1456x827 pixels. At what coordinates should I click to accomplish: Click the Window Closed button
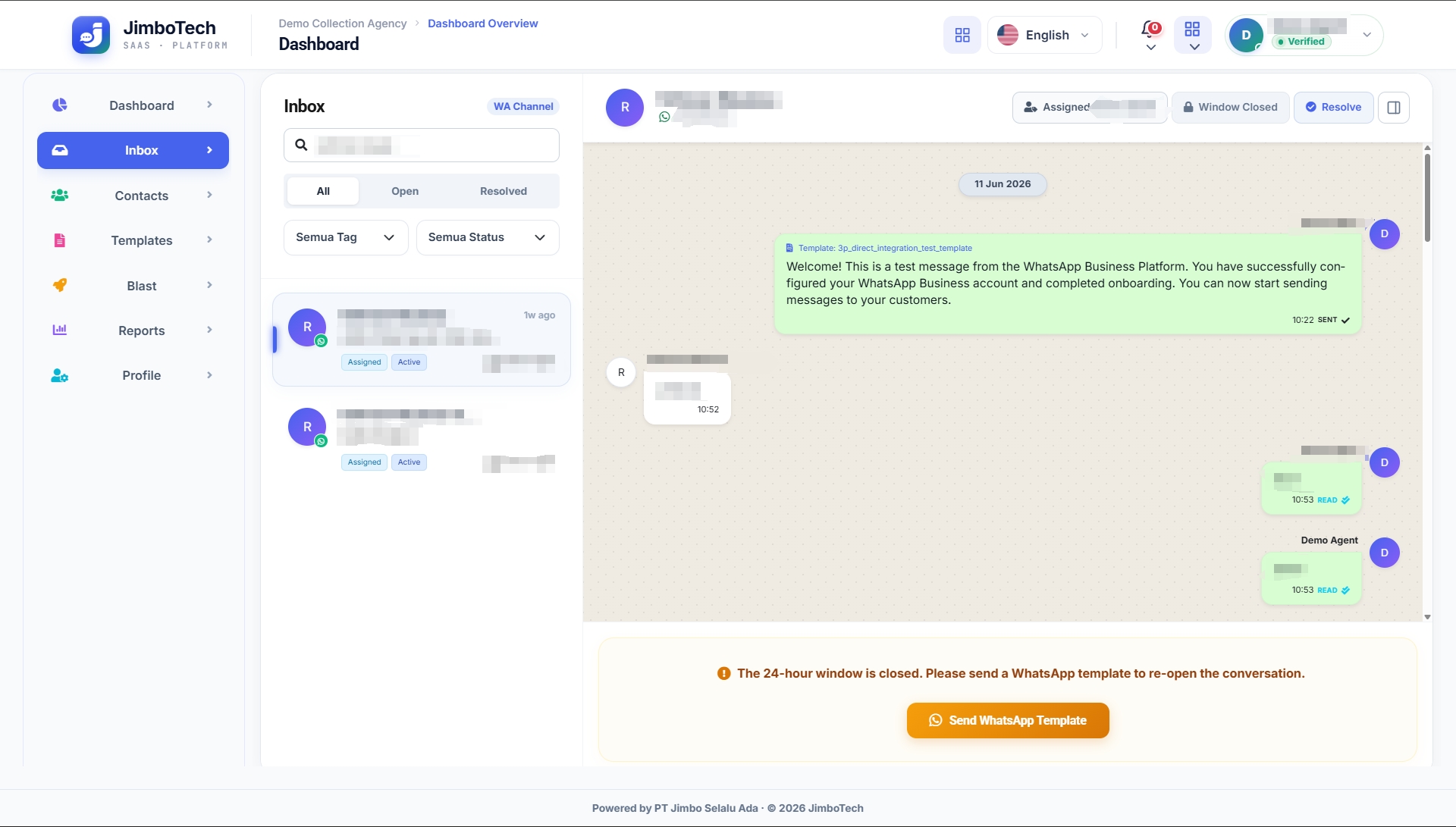(x=1231, y=108)
